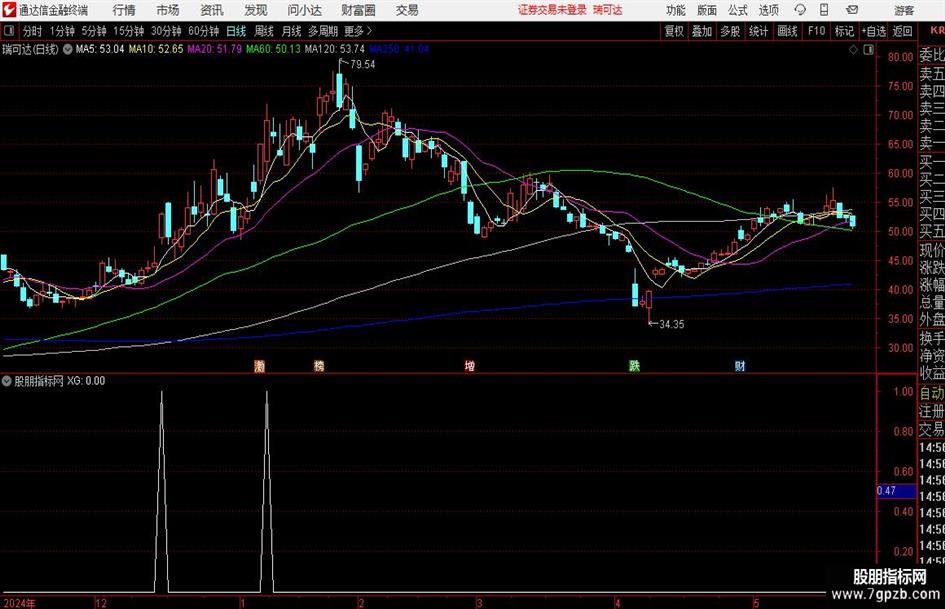The image size is (945, 609).
Task: Click the 叠加 overlay button
Action: pyautogui.click(x=702, y=31)
